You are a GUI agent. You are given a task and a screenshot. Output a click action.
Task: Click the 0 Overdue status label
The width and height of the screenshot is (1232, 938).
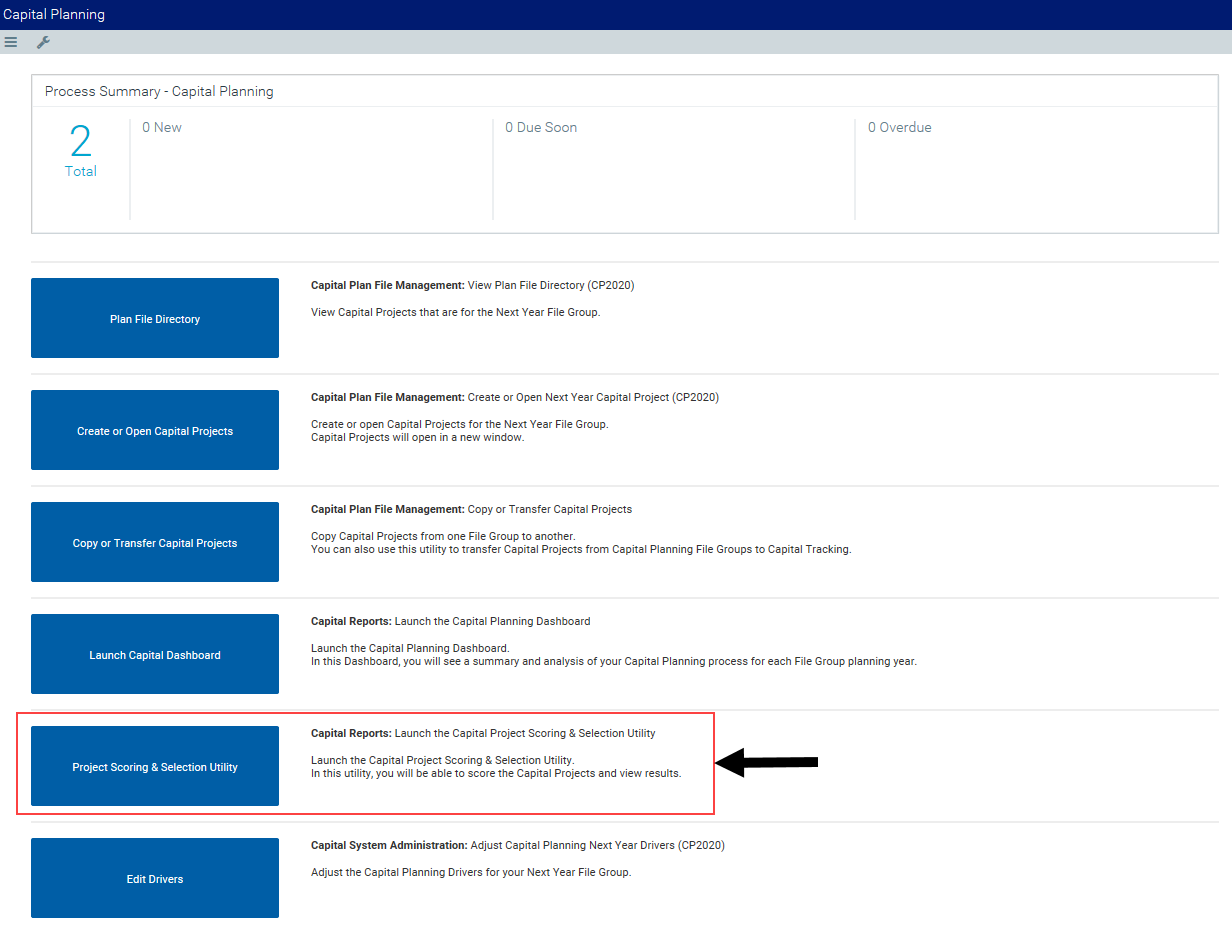(x=900, y=128)
